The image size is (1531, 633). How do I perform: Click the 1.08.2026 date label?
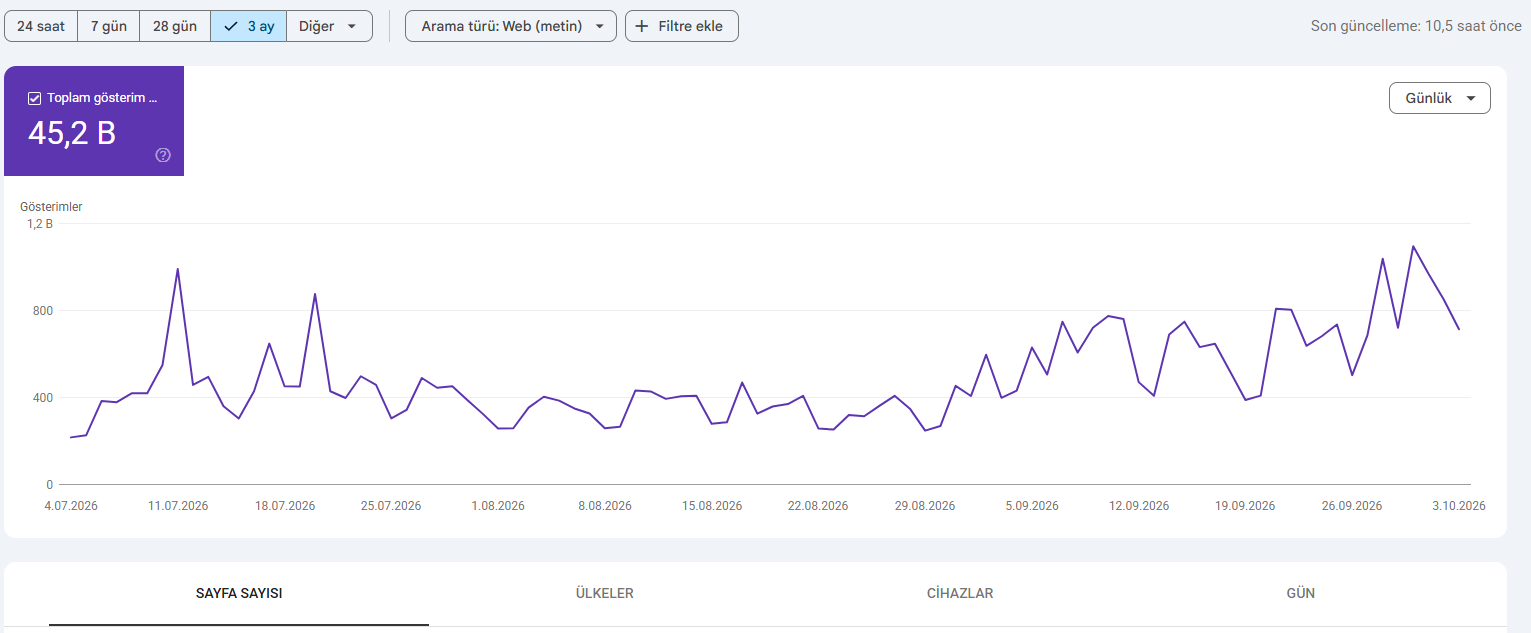[x=498, y=506]
